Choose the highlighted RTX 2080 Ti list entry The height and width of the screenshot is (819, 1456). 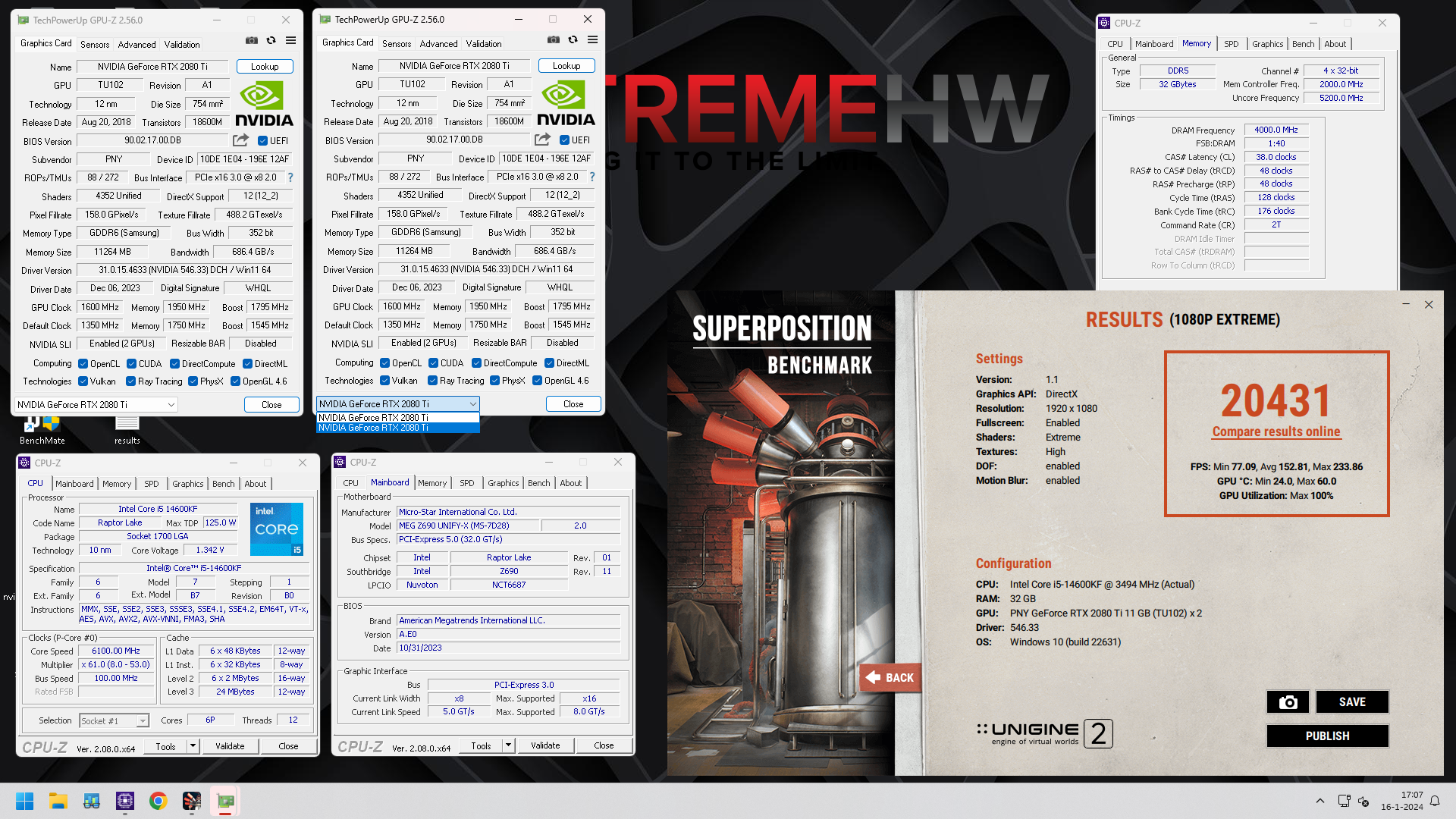[x=398, y=428]
